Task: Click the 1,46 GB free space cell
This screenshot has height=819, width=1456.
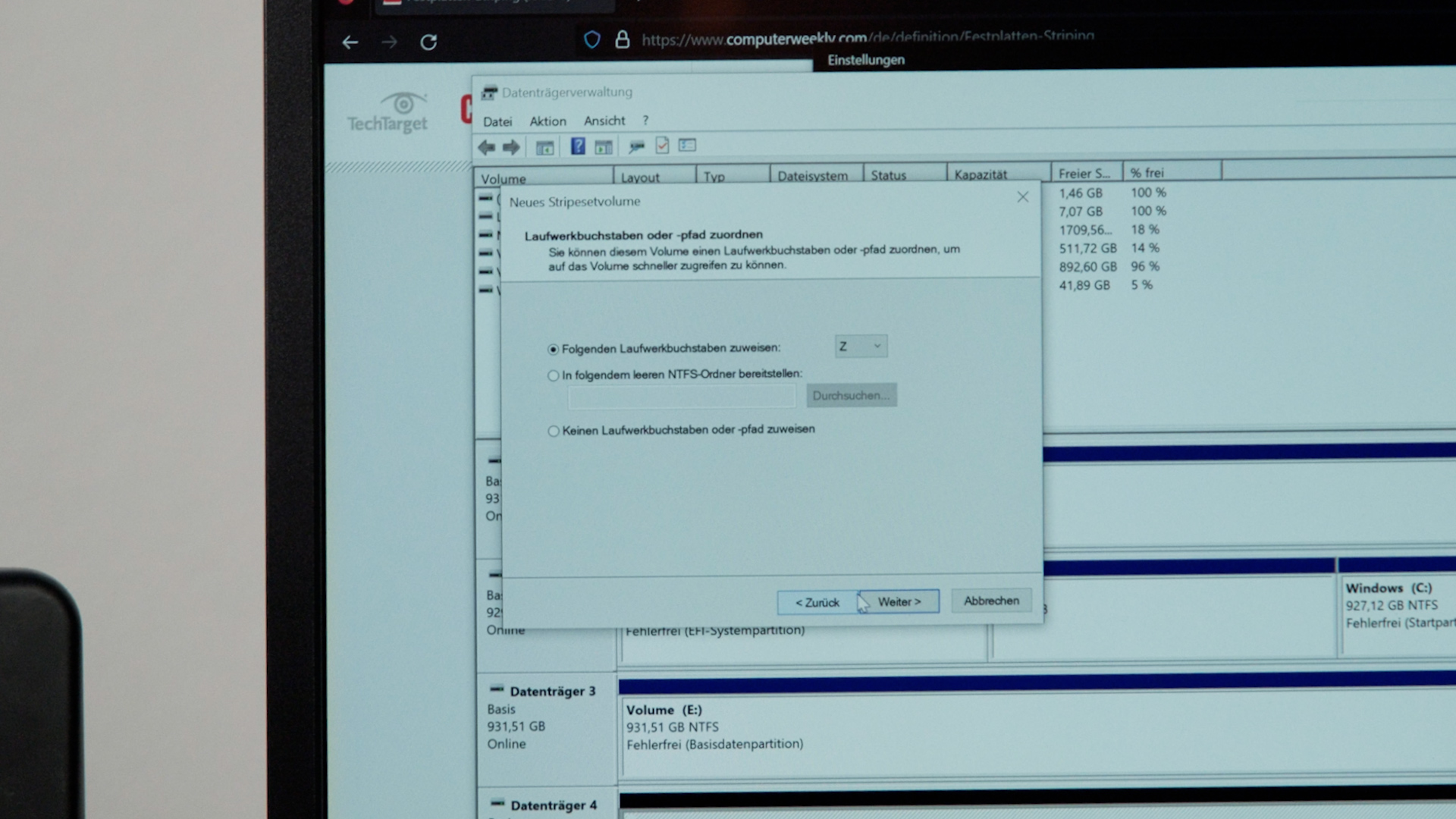Action: click(x=1081, y=193)
